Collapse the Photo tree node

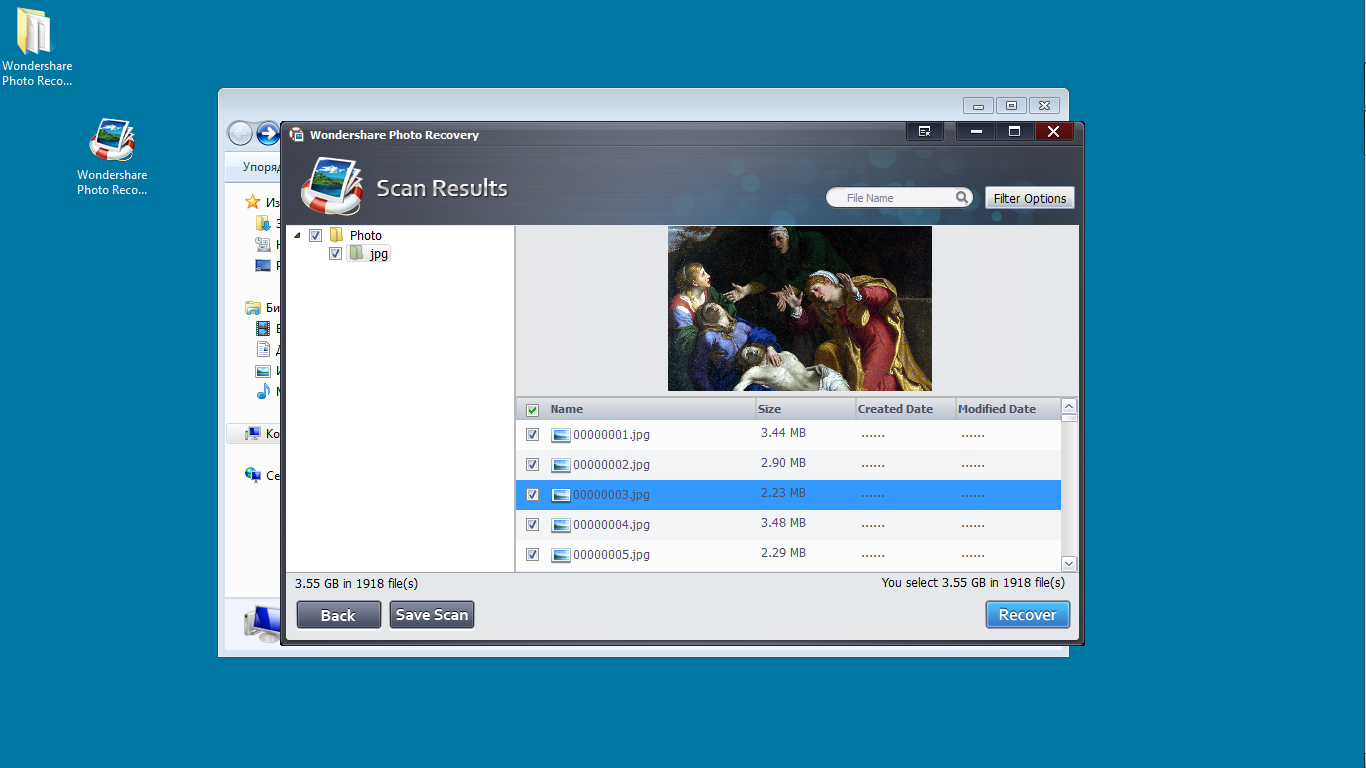point(298,236)
